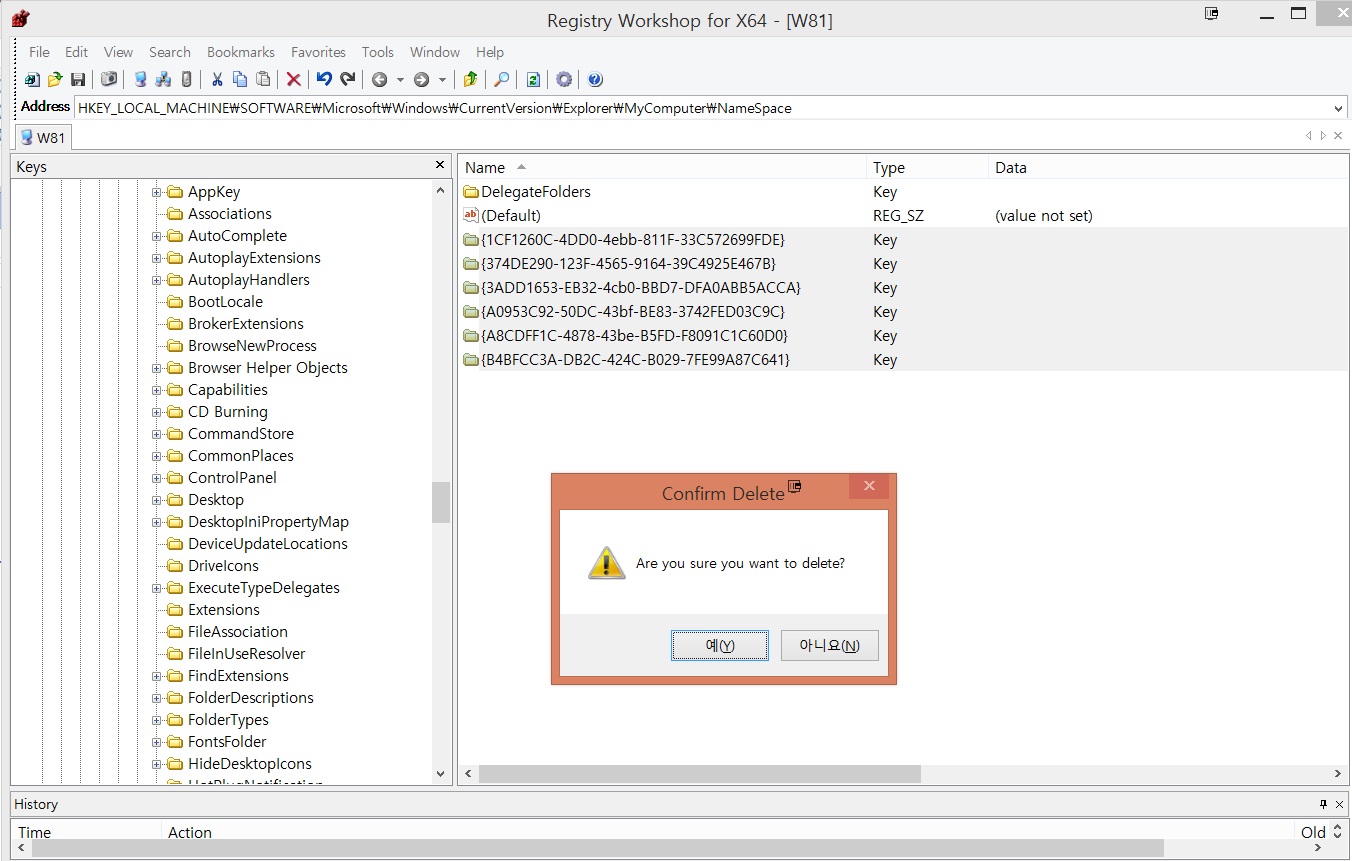Click the warning icon in Confirm Delete dialog
Screen dimensions: 1352x861
pyautogui.click(x=606, y=563)
